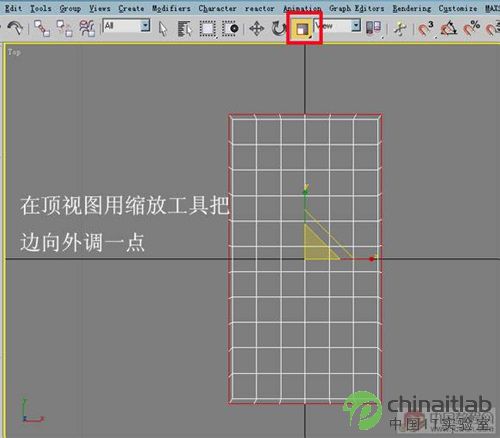Open the Graph Editors menu
Image resolution: width=500 pixels, height=438 pixels.
(x=356, y=8)
